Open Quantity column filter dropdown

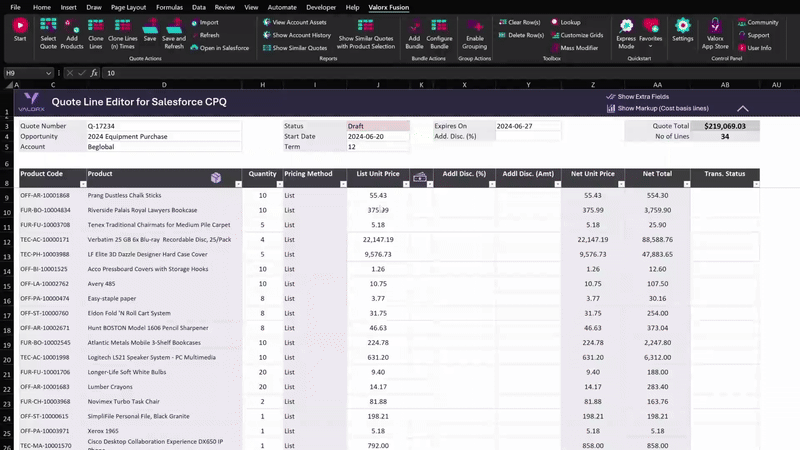coord(280,184)
